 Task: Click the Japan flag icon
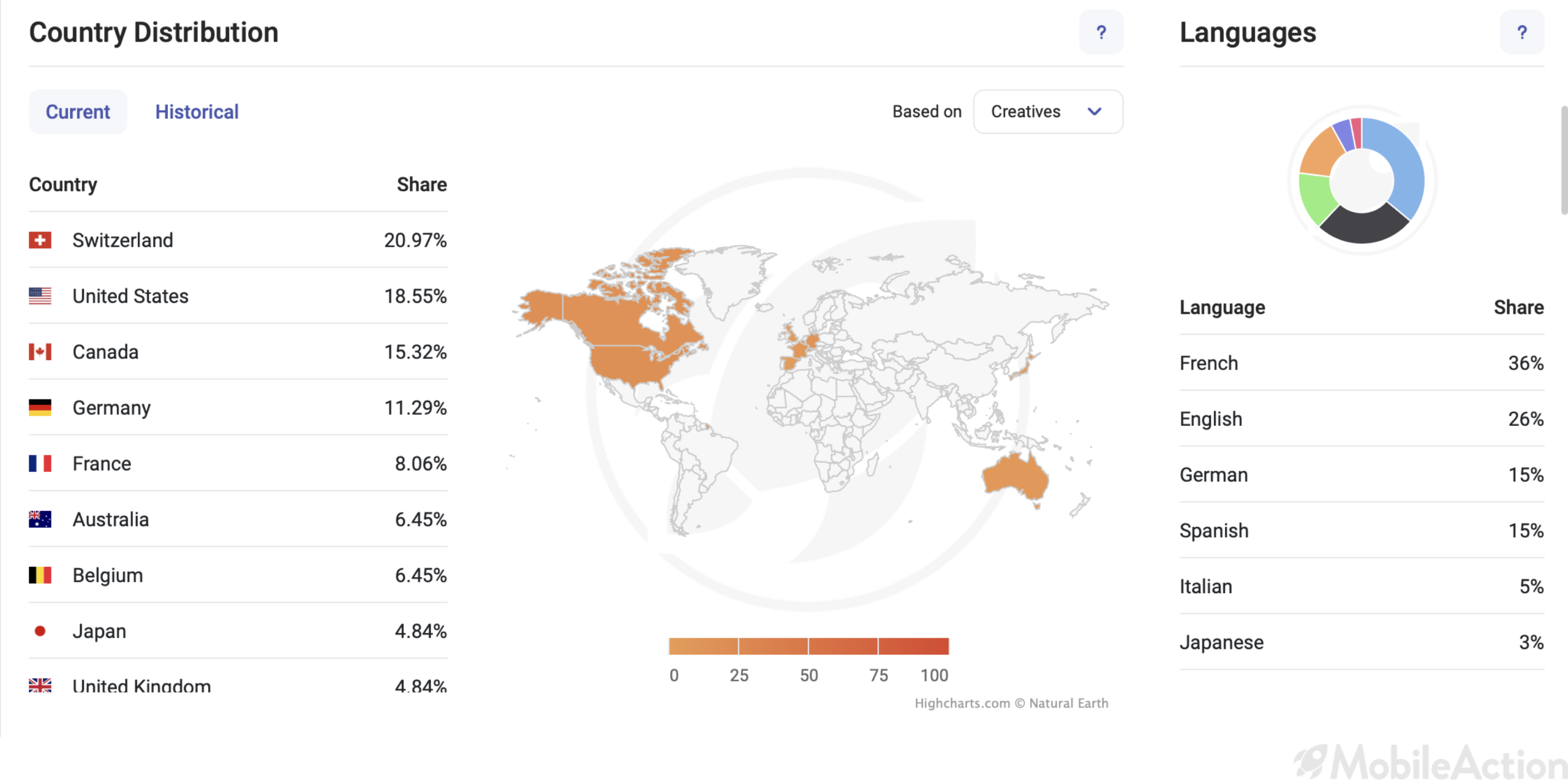[40, 631]
